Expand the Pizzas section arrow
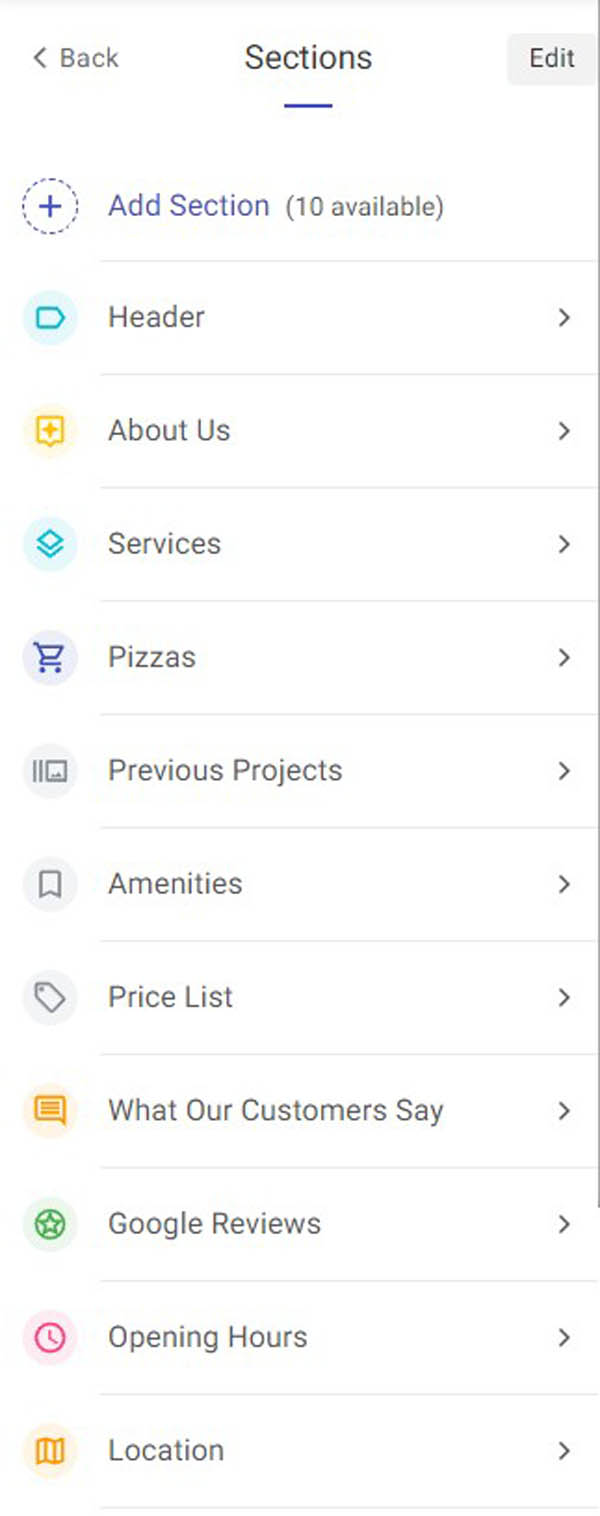Viewport: 600px width, 1516px height. pyautogui.click(x=564, y=657)
